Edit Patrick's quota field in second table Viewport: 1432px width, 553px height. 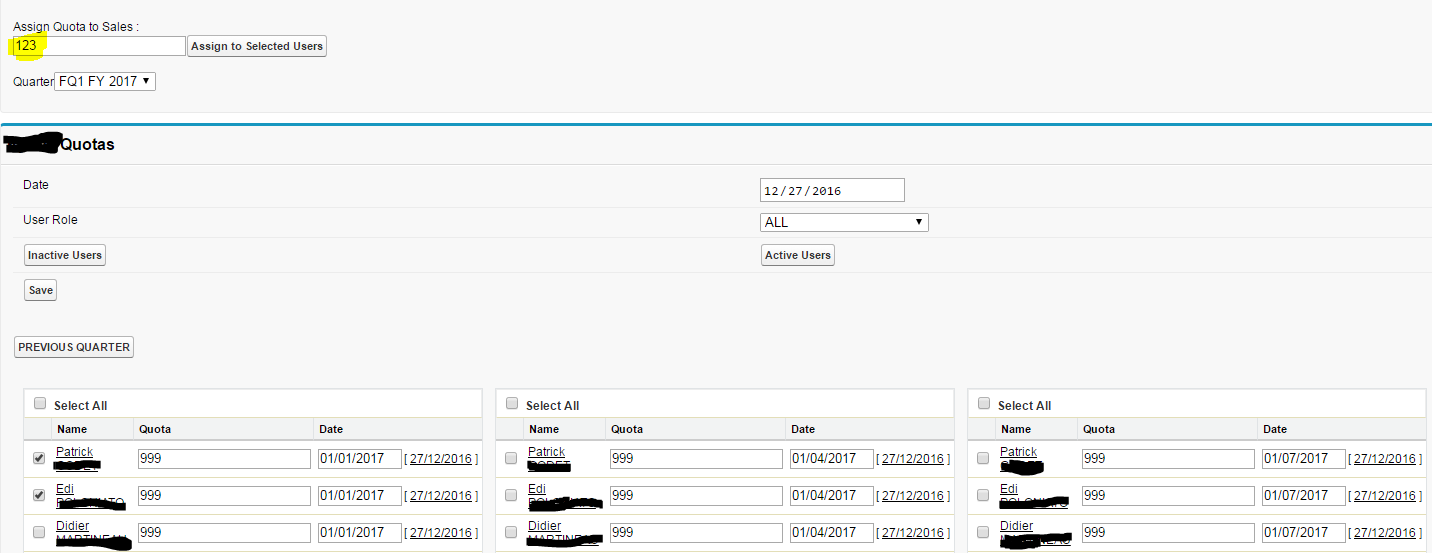[x=696, y=459]
